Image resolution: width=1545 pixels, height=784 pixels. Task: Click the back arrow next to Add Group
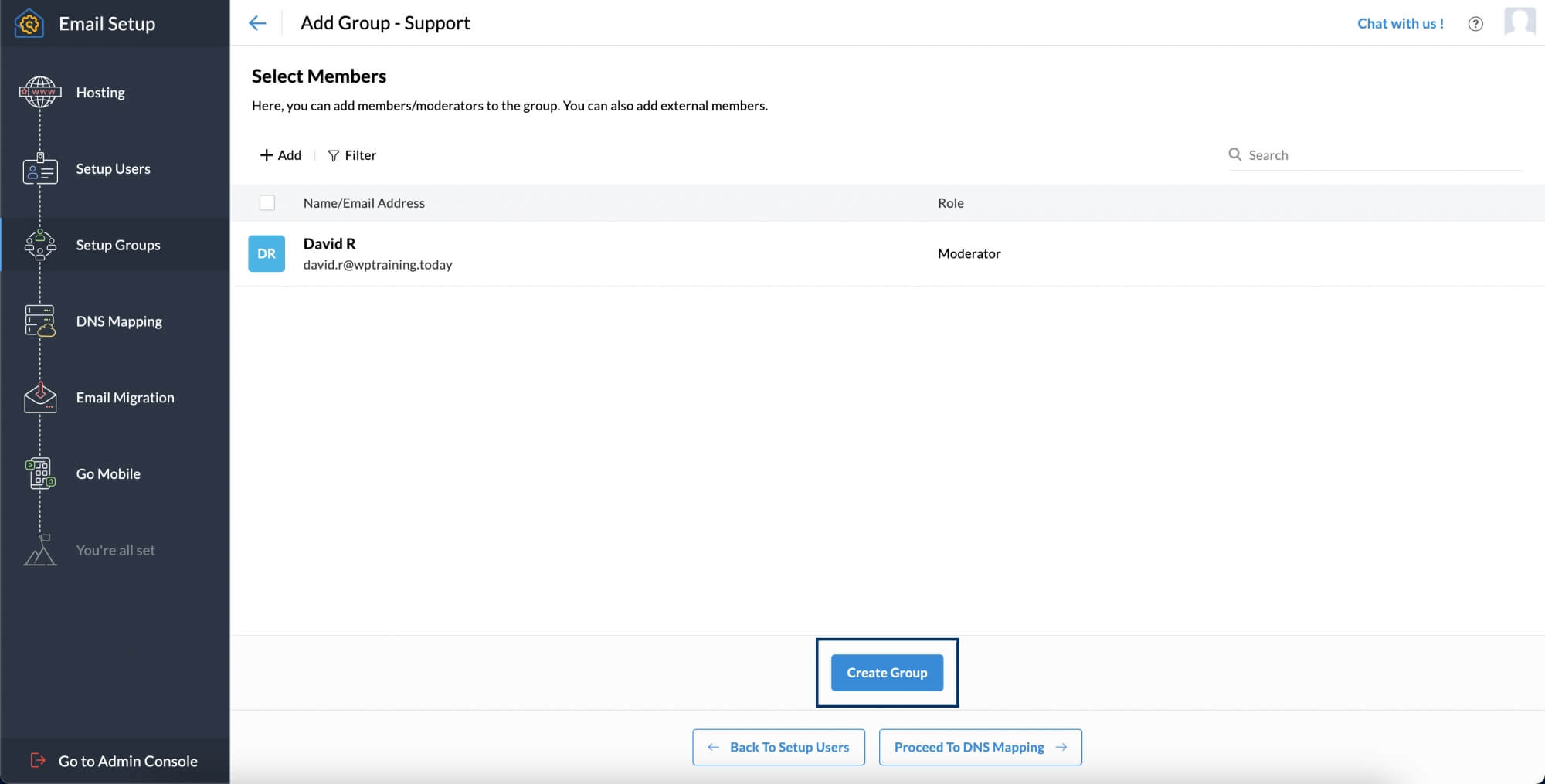pos(257,23)
